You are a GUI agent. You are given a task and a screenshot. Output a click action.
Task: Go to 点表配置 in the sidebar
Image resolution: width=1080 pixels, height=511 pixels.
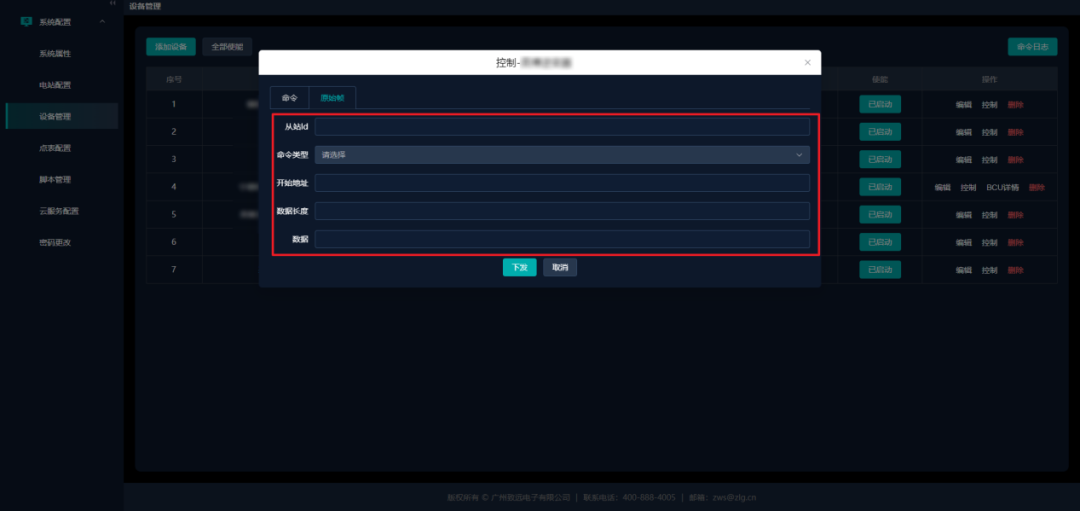[x=55, y=148]
